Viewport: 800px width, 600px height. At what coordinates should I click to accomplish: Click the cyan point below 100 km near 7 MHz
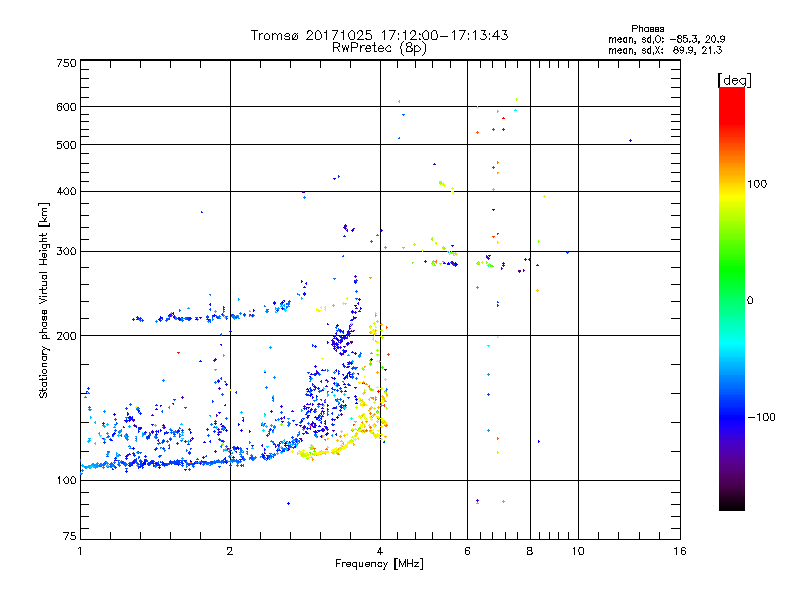(504, 502)
